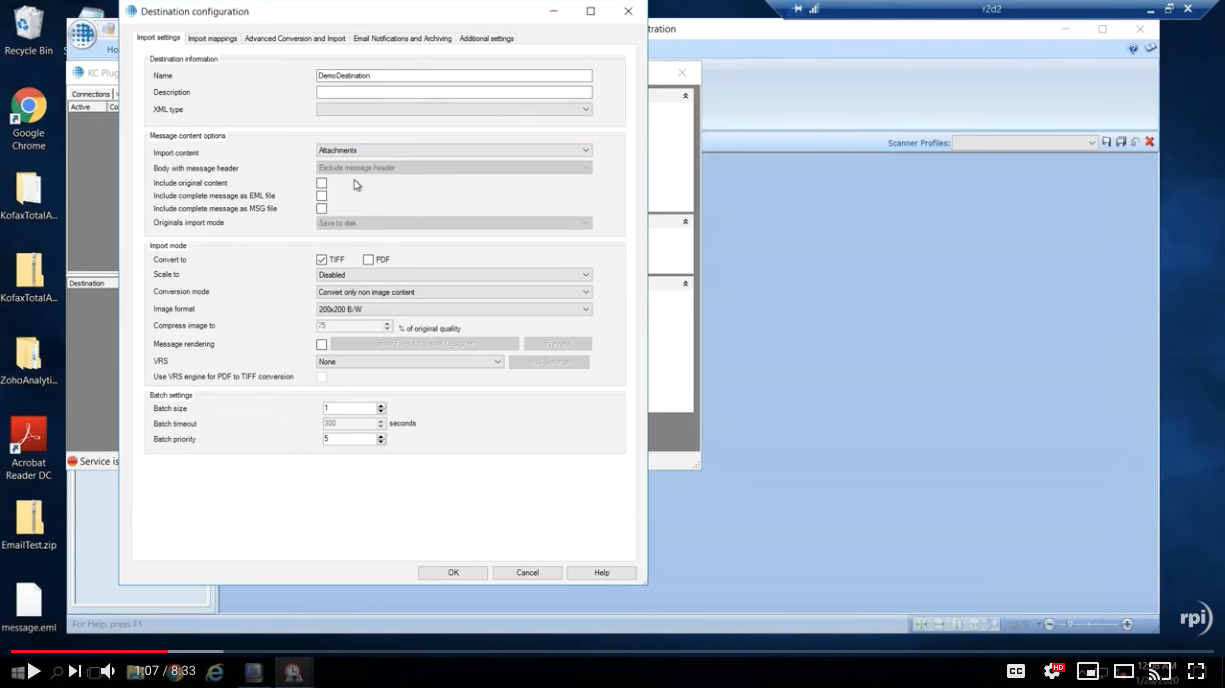Expand the Image format dropdown
Image resolution: width=1225 pixels, height=688 pixels.
[454, 310]
